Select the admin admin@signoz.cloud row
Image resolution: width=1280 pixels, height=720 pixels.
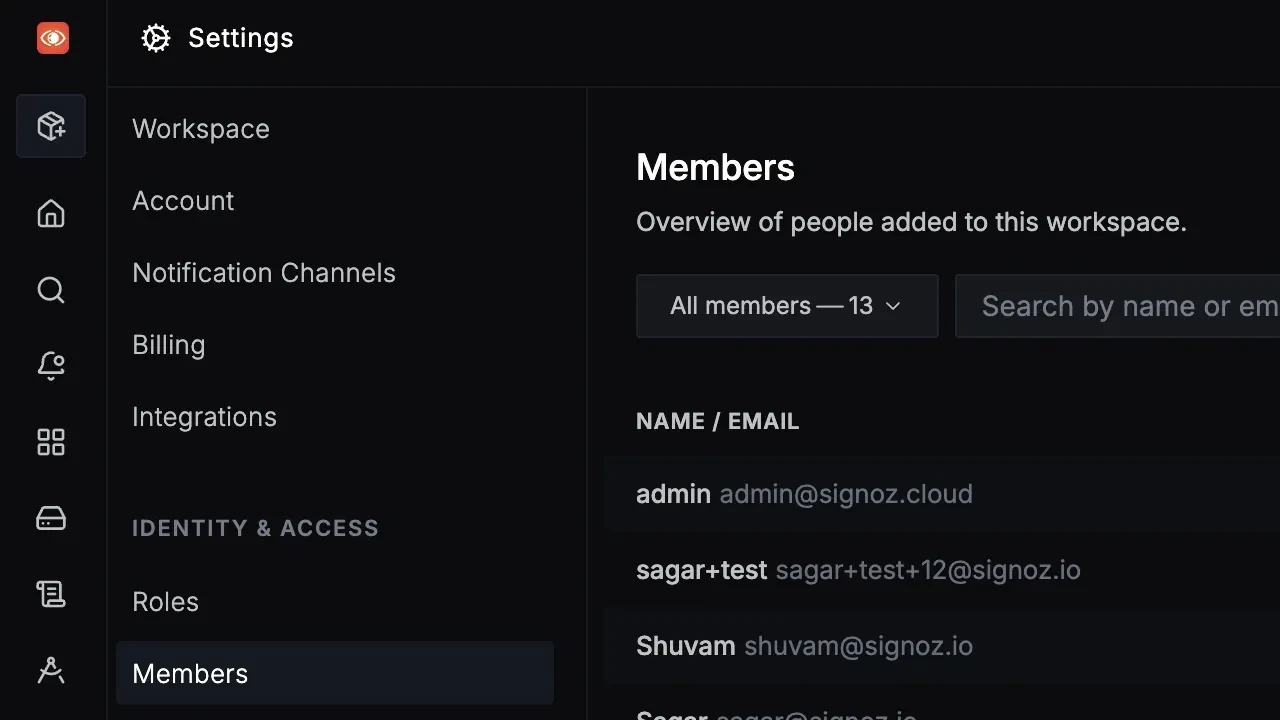coord(942,494)
